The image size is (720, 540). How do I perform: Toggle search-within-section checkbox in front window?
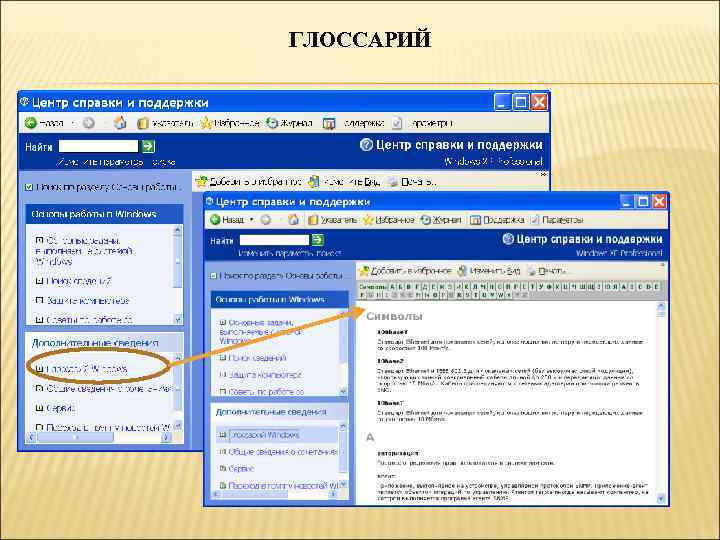click(x=213, y=276)
